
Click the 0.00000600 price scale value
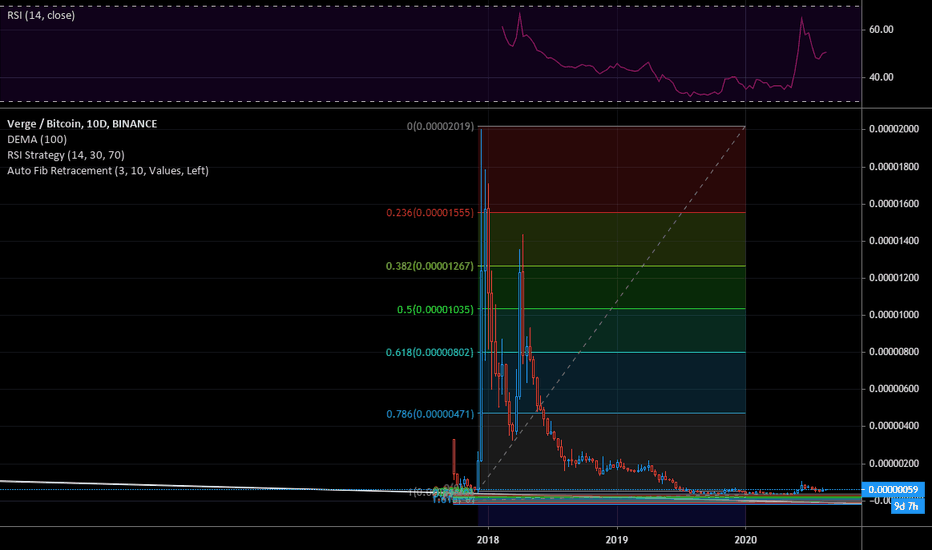893,388
